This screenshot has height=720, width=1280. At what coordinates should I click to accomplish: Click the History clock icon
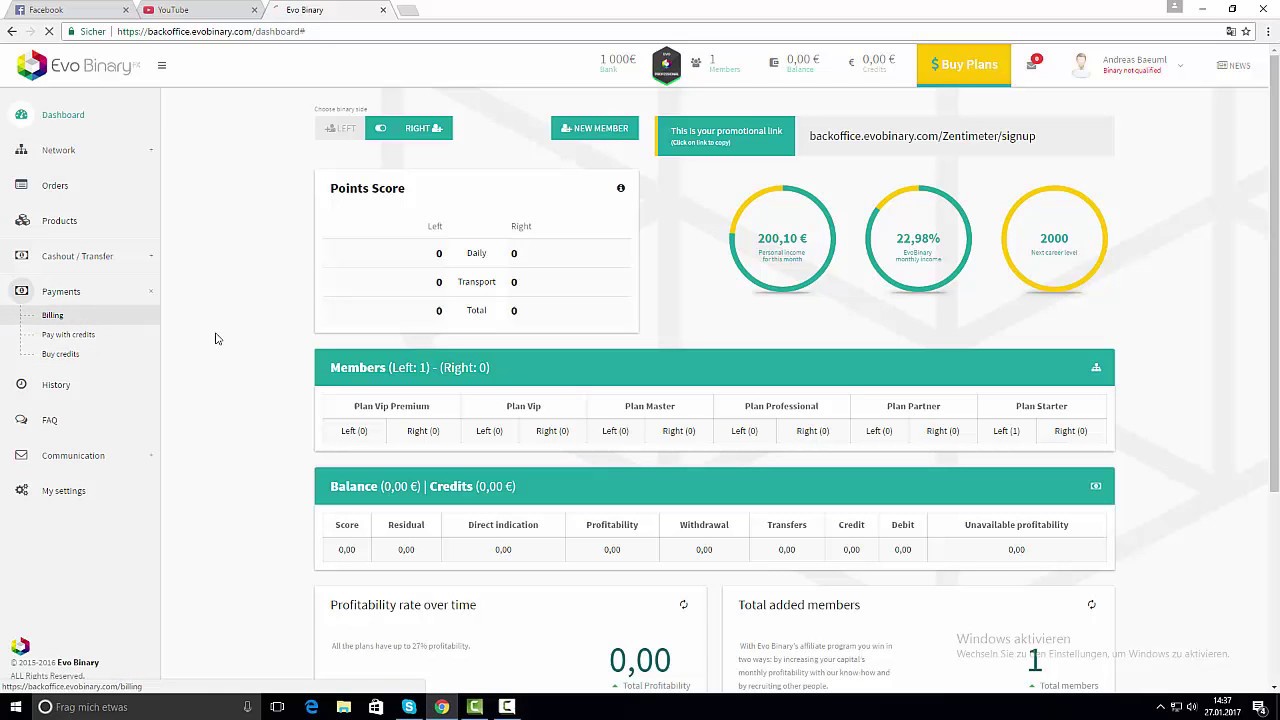[21, 384]
